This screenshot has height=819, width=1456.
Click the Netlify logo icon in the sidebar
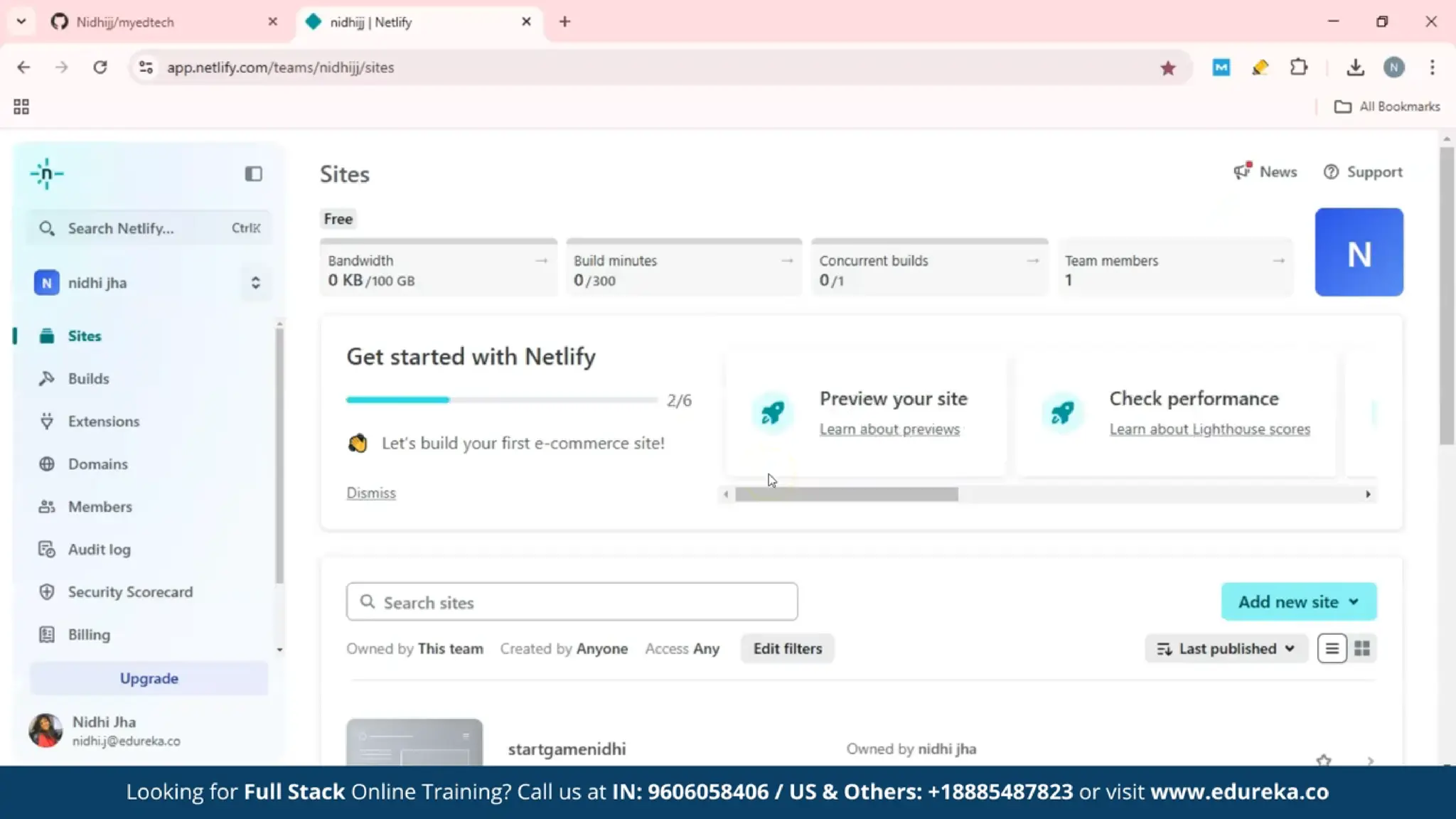pos(47,174)
